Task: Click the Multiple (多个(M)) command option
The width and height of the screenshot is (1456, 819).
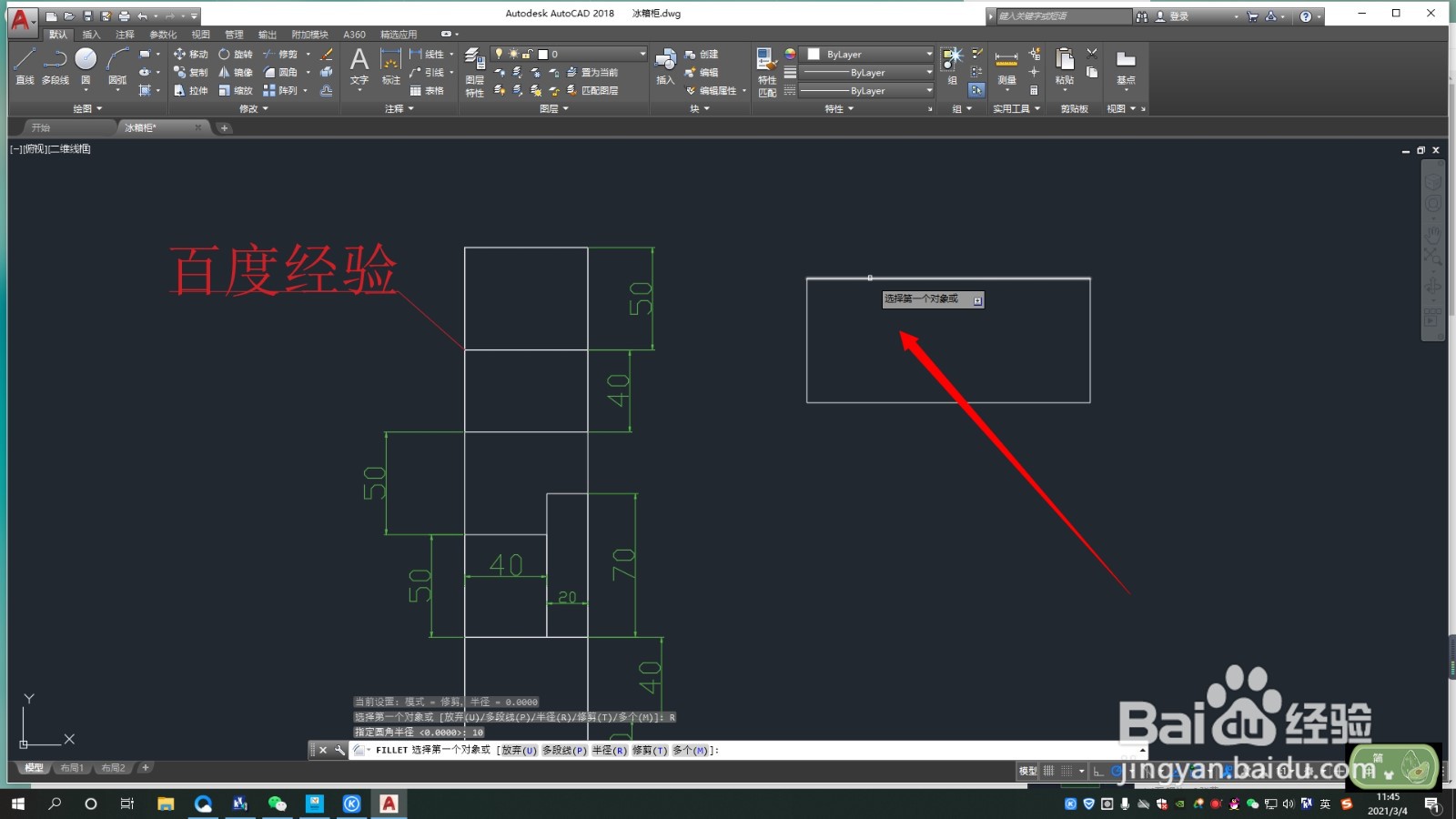Action: (x=690, y=751)
